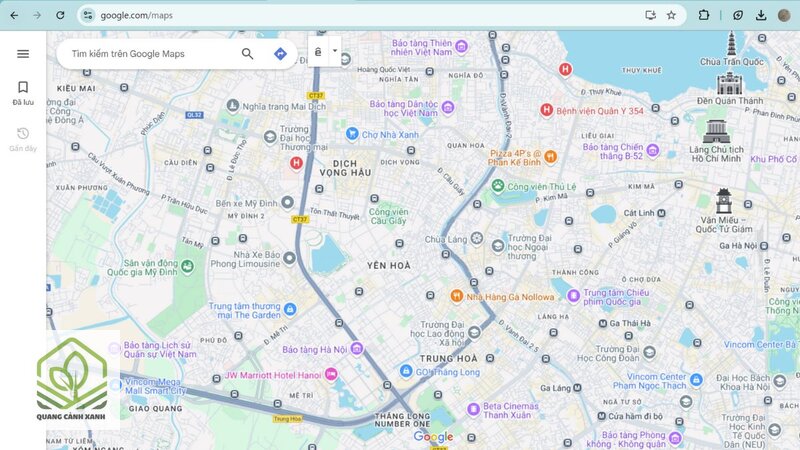Click Ga Láng metro station marker

pos(577,388)
